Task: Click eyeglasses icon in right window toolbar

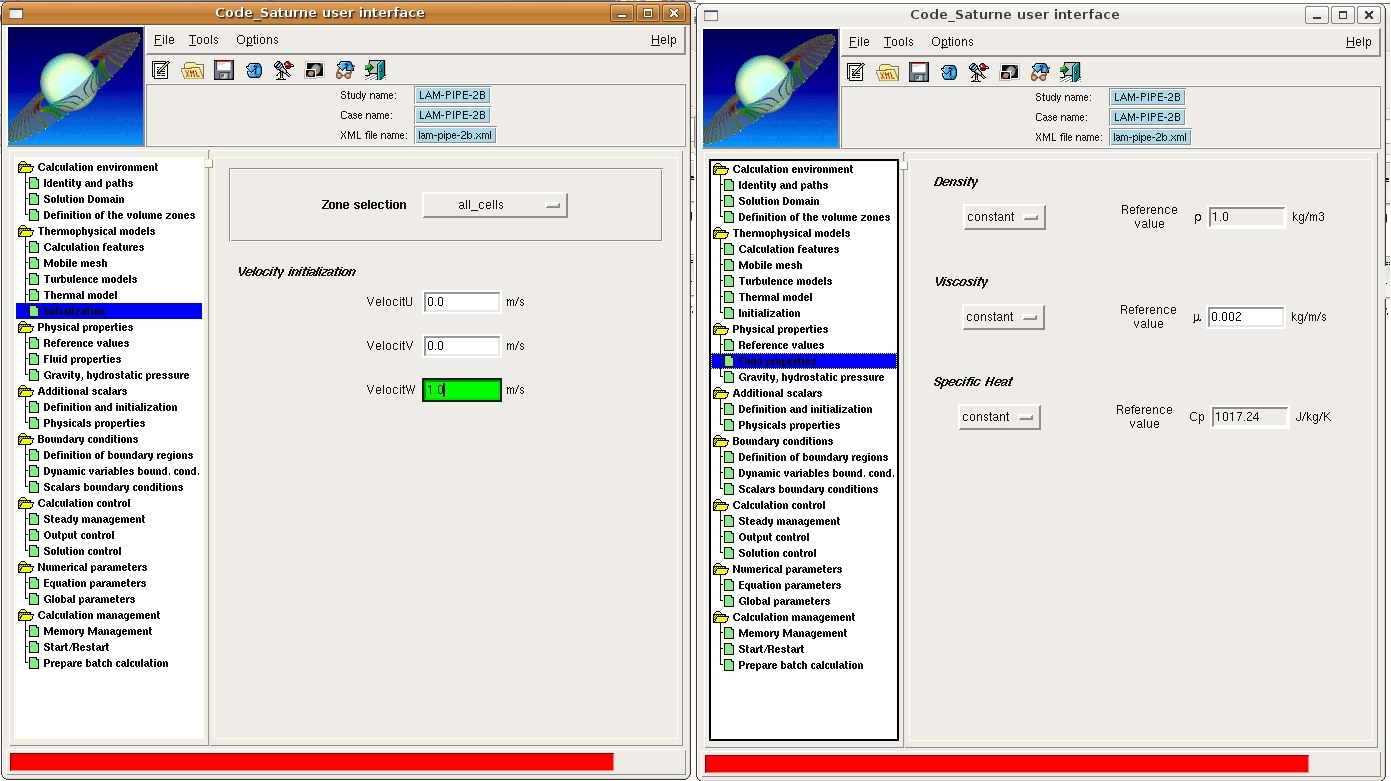Action: coord(1040,72)
